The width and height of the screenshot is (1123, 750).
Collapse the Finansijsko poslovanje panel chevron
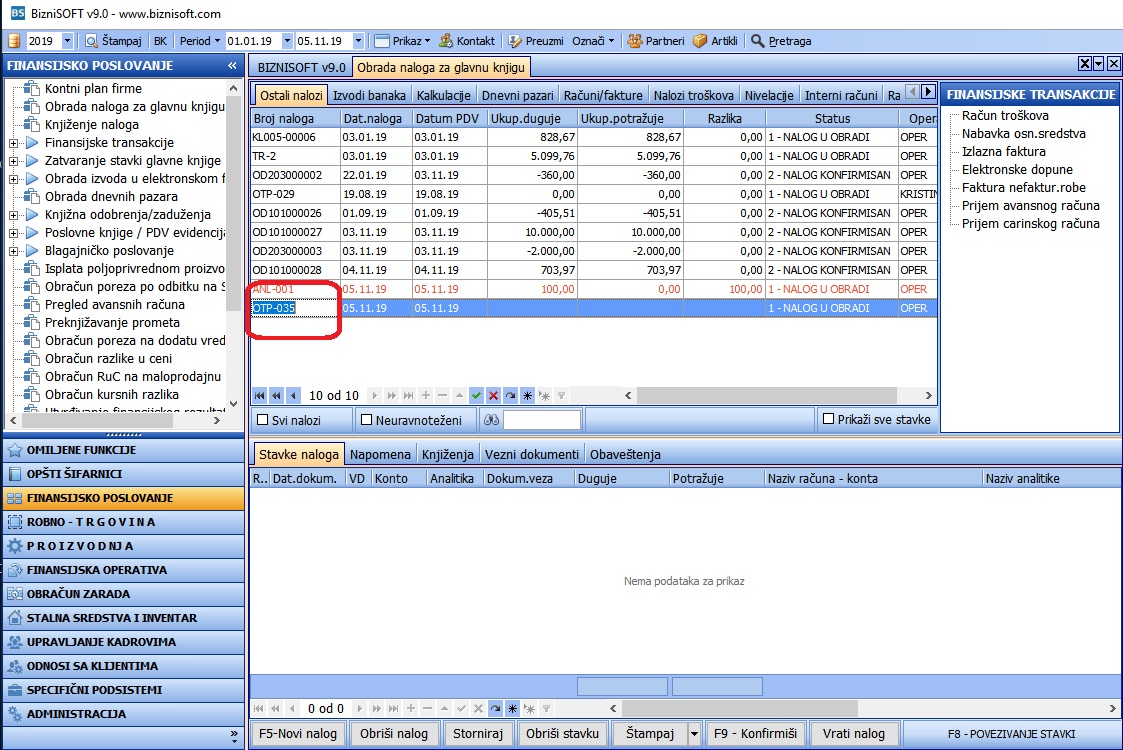[232, 65]
